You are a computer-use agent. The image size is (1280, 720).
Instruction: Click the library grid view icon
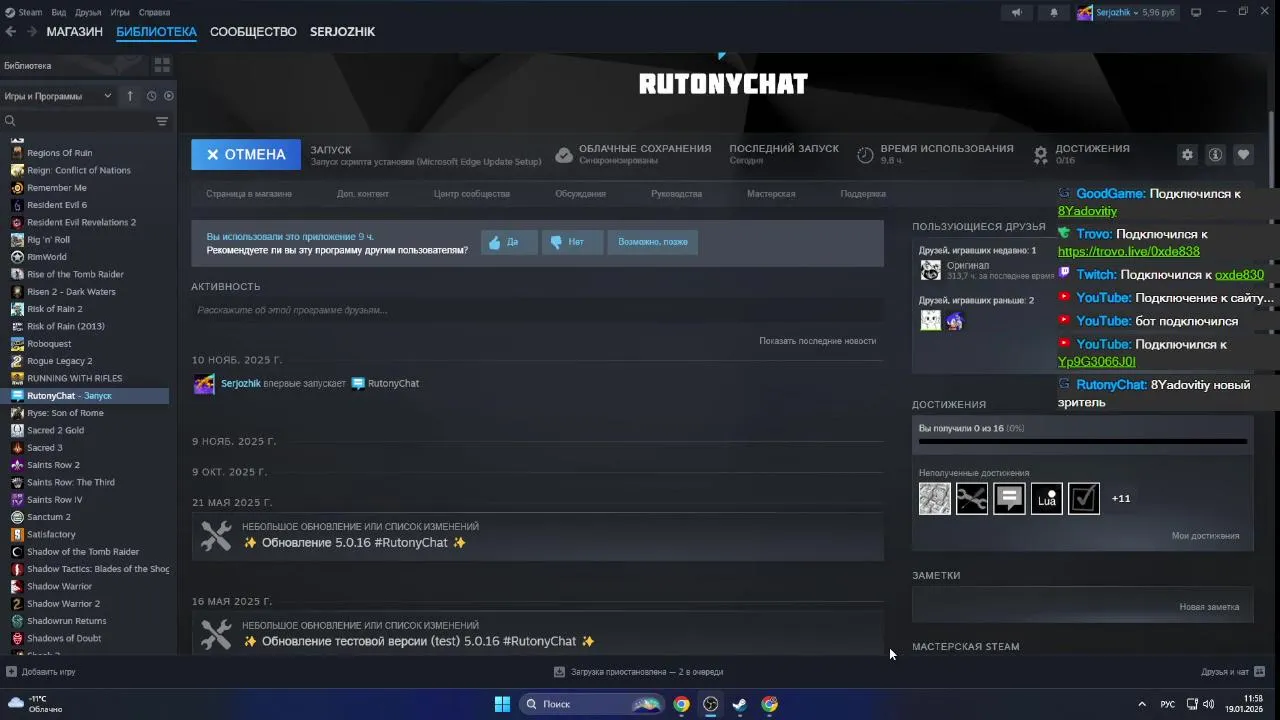pos(162,65)
